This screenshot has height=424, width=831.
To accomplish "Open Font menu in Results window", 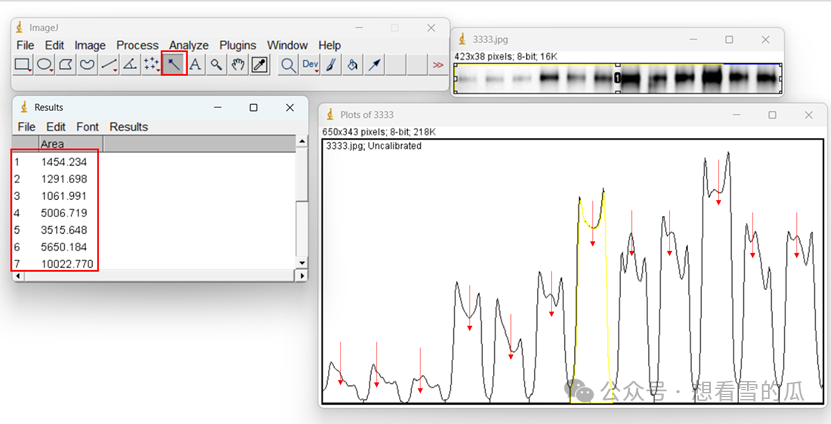I will tap(87, 127).
